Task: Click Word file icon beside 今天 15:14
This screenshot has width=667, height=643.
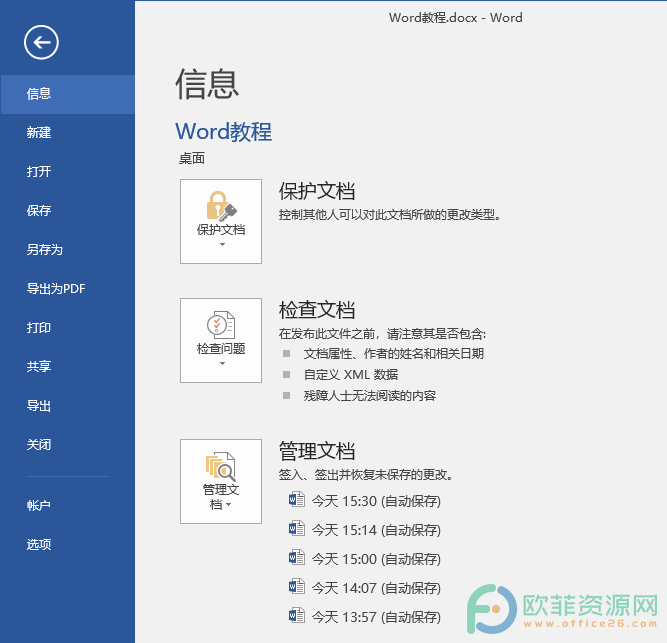Action: point(296,529)
